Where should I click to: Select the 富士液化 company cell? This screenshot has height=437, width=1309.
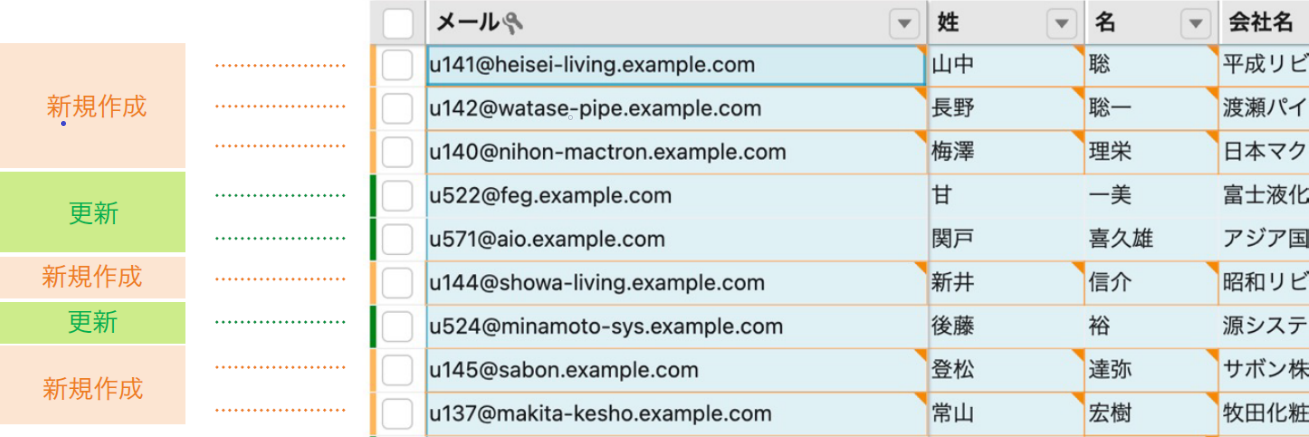click(1264, 196)
